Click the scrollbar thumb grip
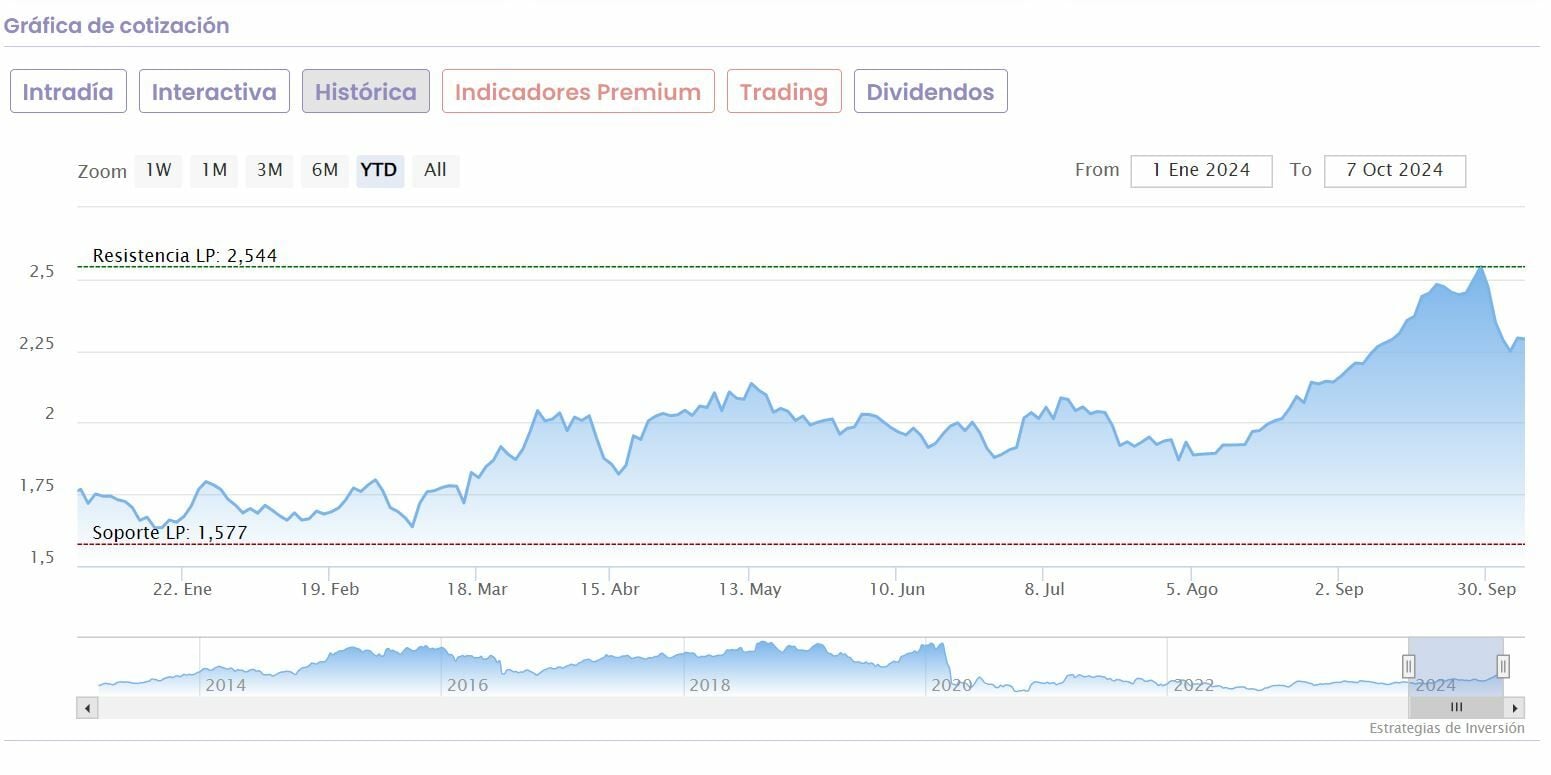1551x775 pixels. coord(1456,708)
